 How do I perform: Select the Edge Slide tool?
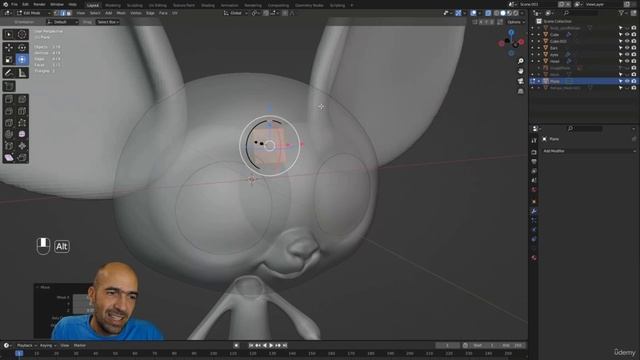(x=9, y=146)
